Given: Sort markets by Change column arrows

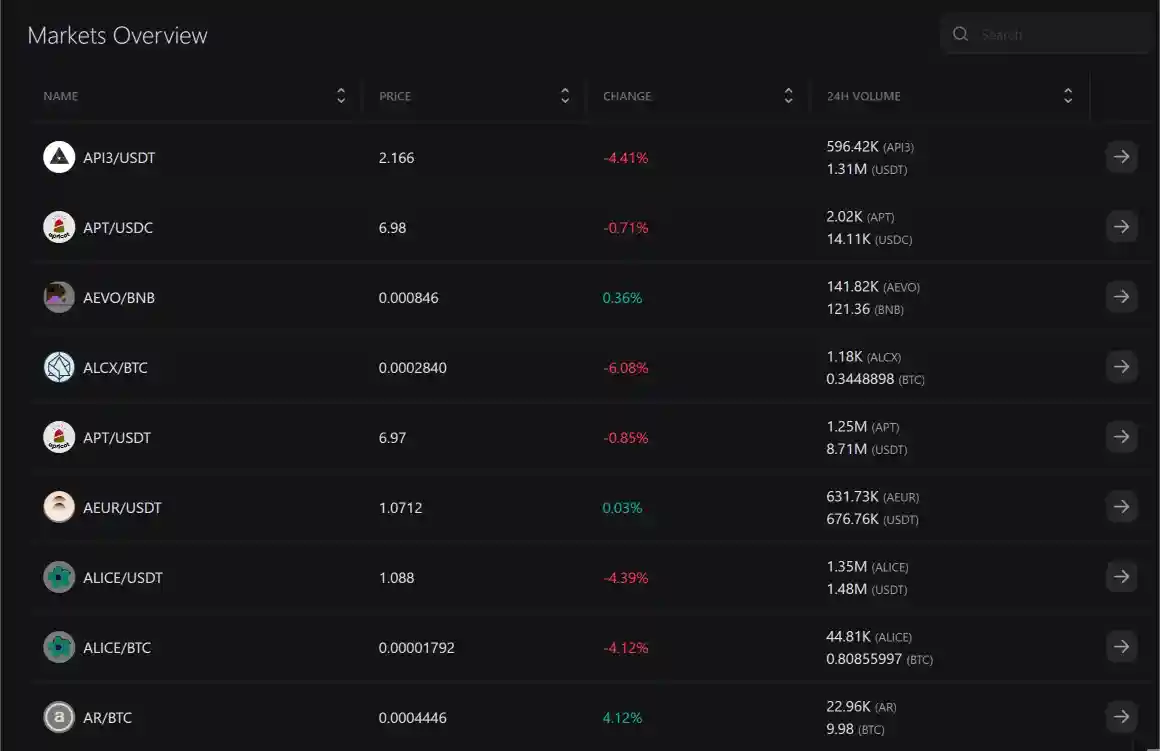Looking at the screenshot, I should pyautogui.click(x=789, y=96).
